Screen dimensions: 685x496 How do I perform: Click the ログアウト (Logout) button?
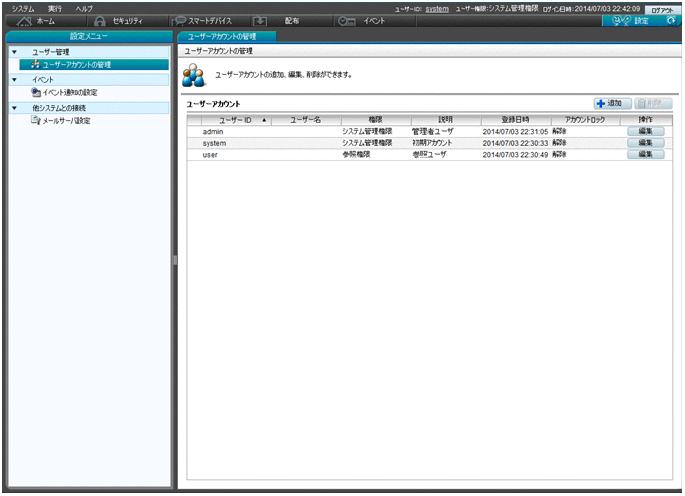click(662, 9)
